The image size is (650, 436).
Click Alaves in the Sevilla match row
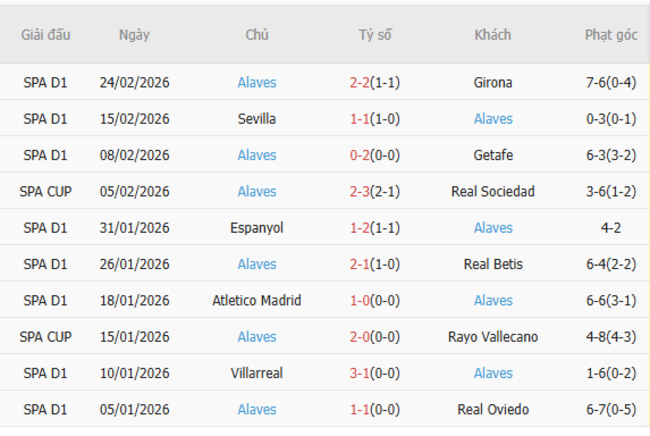(493, 119)
